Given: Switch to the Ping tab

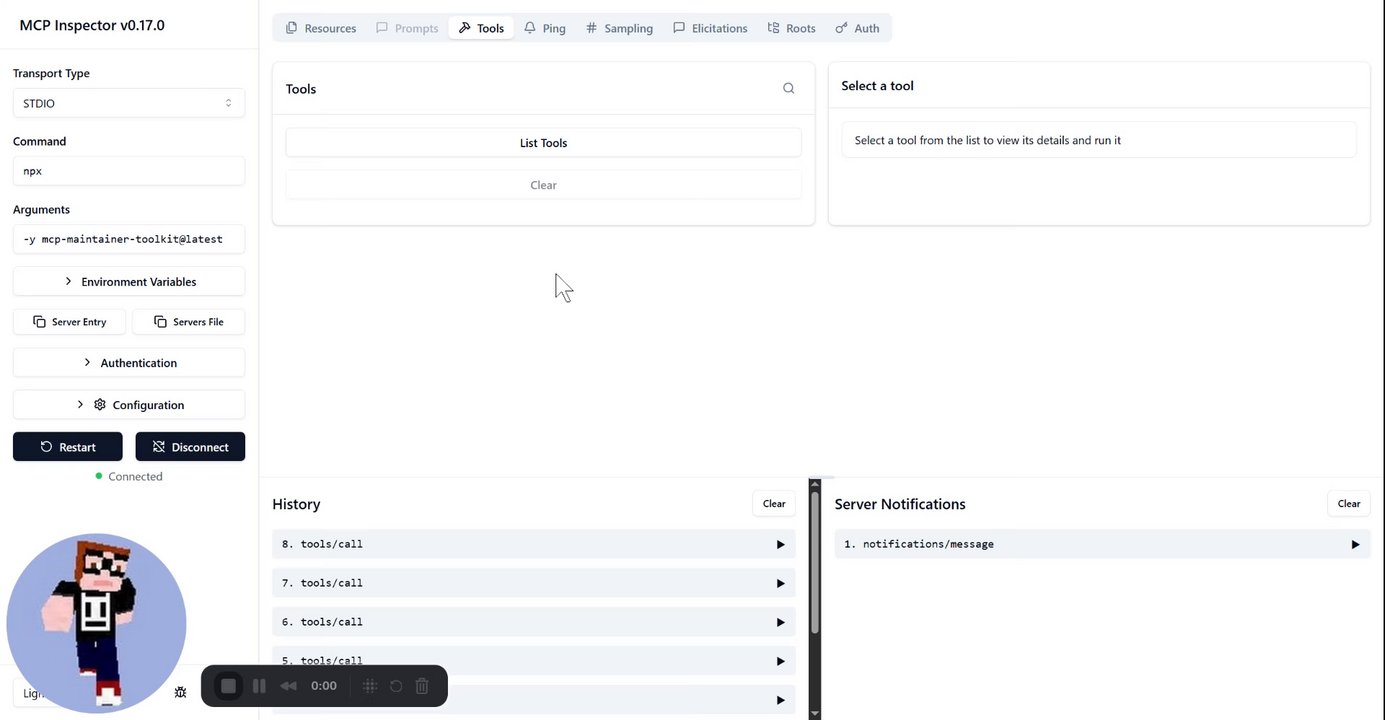Looking at the screenshot, I should [545, 28].
